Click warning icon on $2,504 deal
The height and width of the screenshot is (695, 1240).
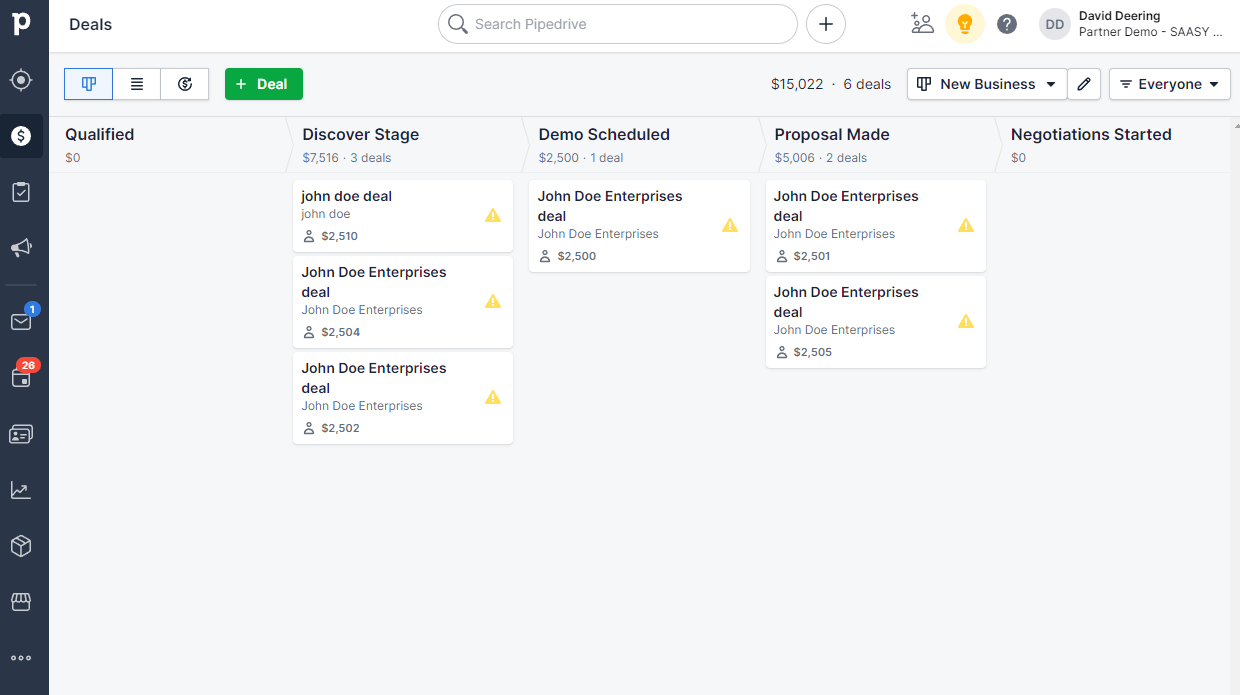pos(493,301)
